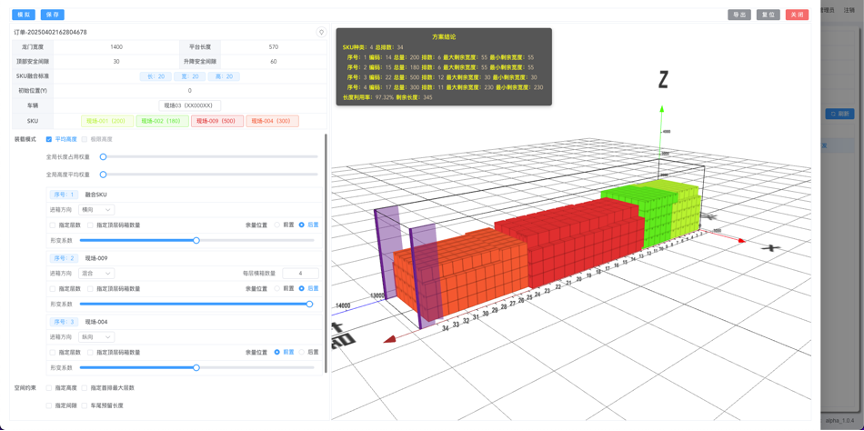The height and width of the screenshot is (431, 864).
Task: Click the 复位 reset view button
Action: pyautogui.click(x=768, y=15)
